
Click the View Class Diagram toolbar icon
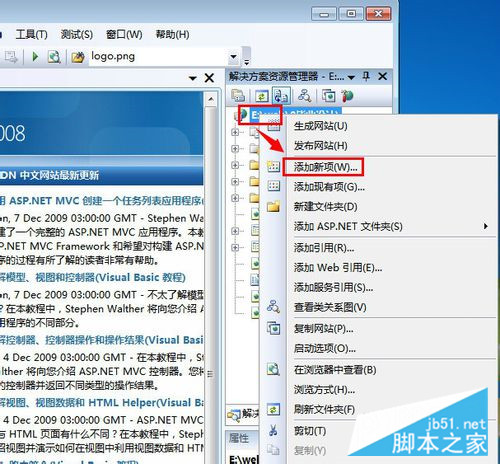coord(305,96)
